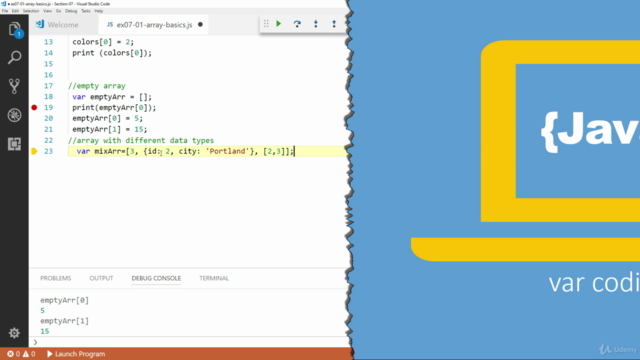Grab the debug toolbar drag handle
Screen dimensions: 640x360
tap(266, 24)
